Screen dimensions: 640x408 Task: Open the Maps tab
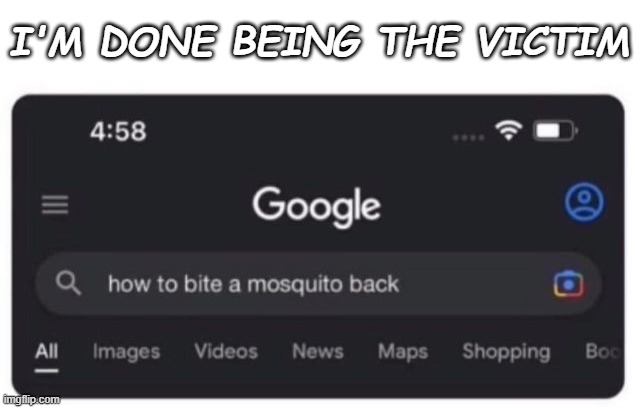click(403, 352)
